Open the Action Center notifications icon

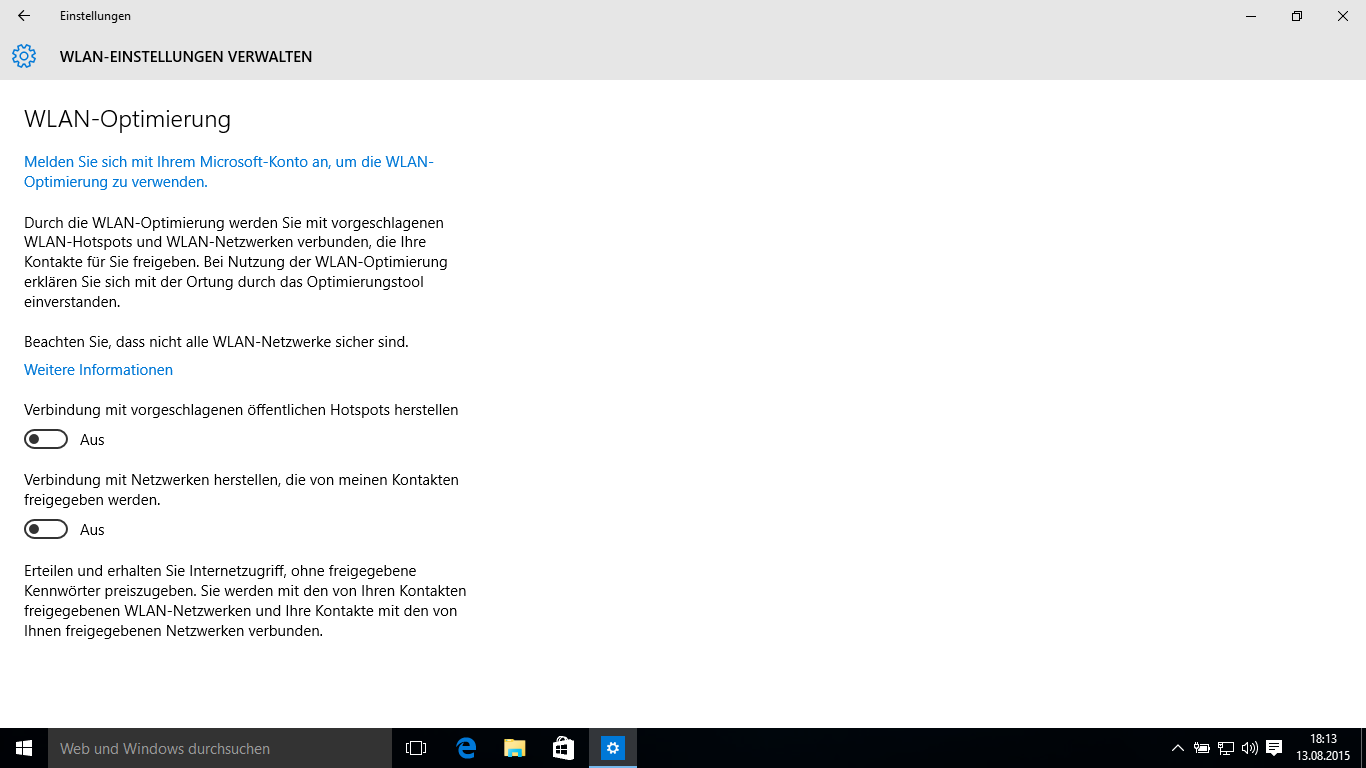pos(1274,748)
